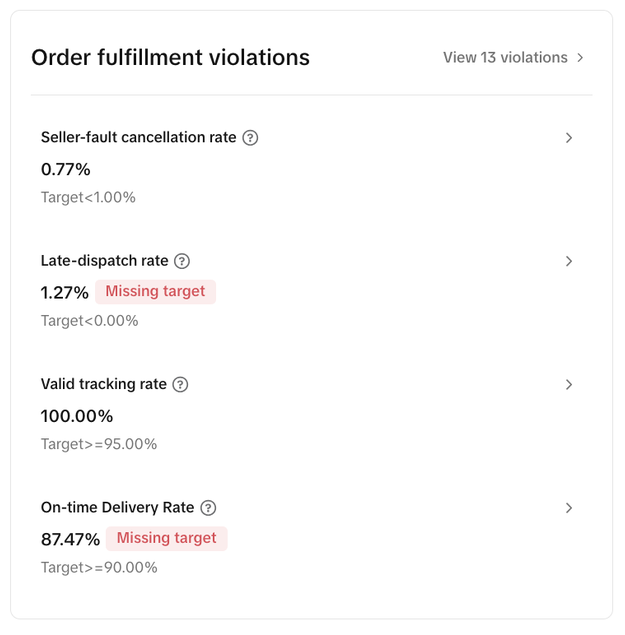Click the Target>=90.00% text

point(98,568)
